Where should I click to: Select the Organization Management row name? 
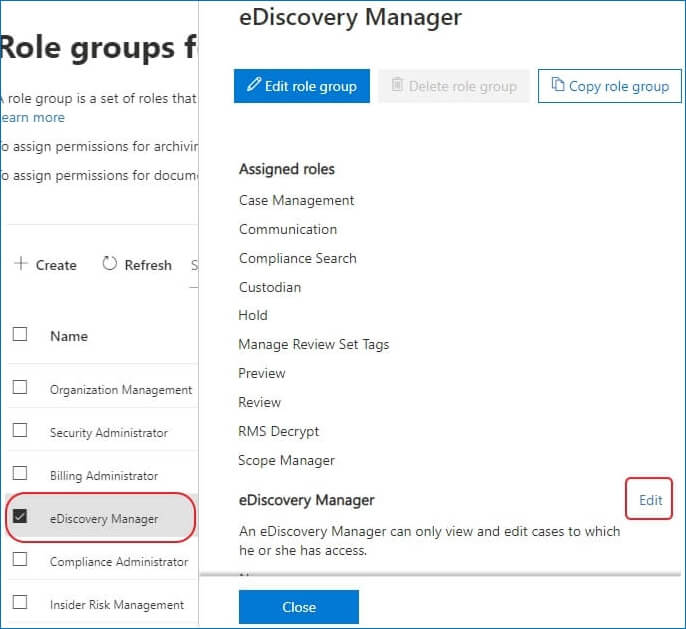[121, 390]
